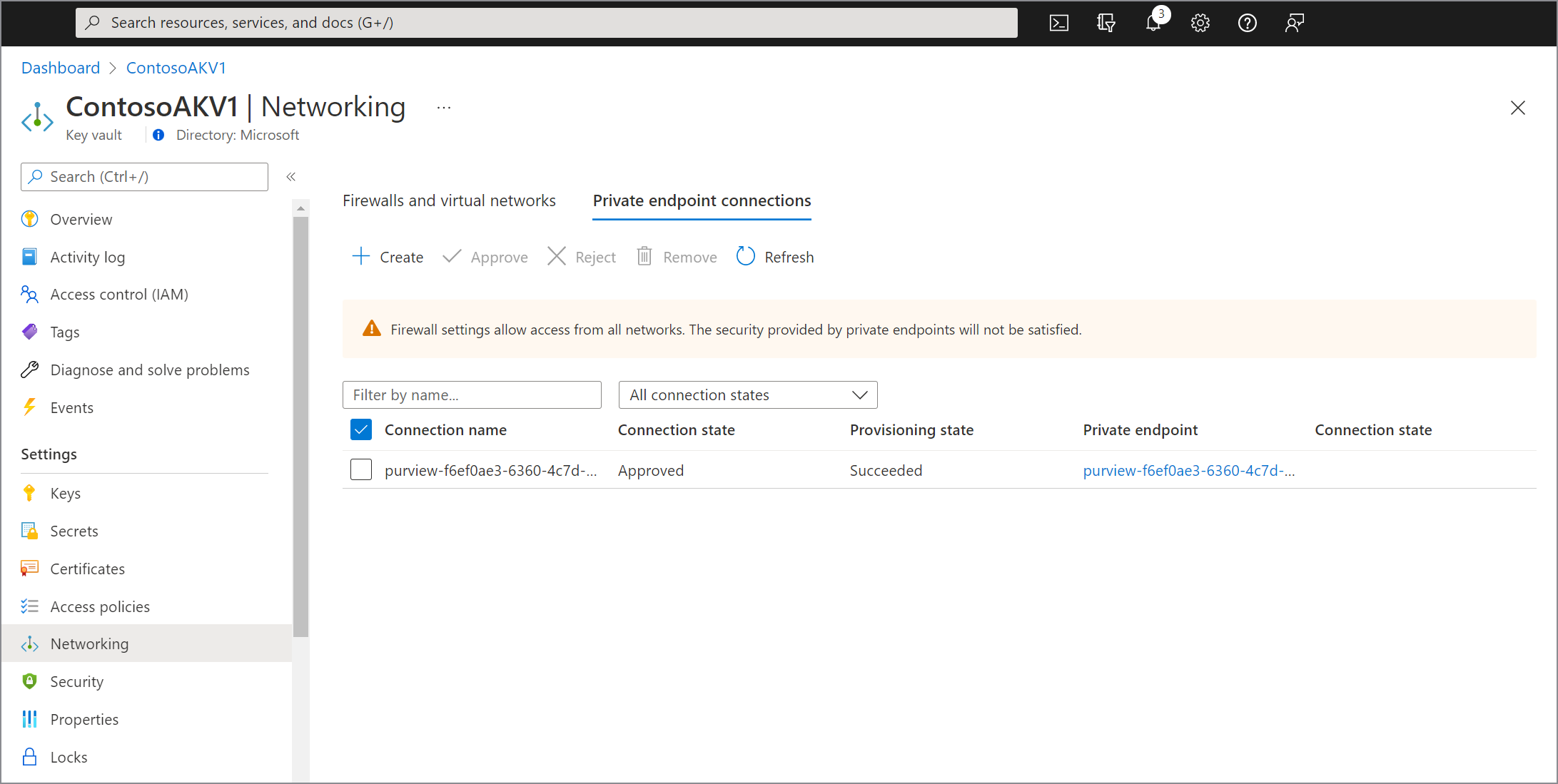
Task: Switch to Firewalls and virtual networks tab
Action: 450,200
